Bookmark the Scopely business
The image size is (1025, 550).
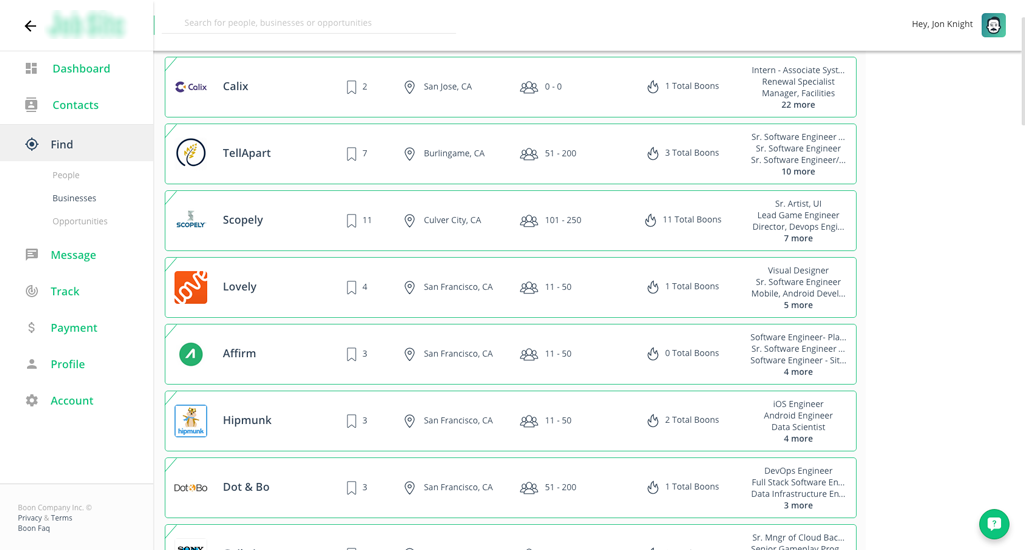coord(351,220)
